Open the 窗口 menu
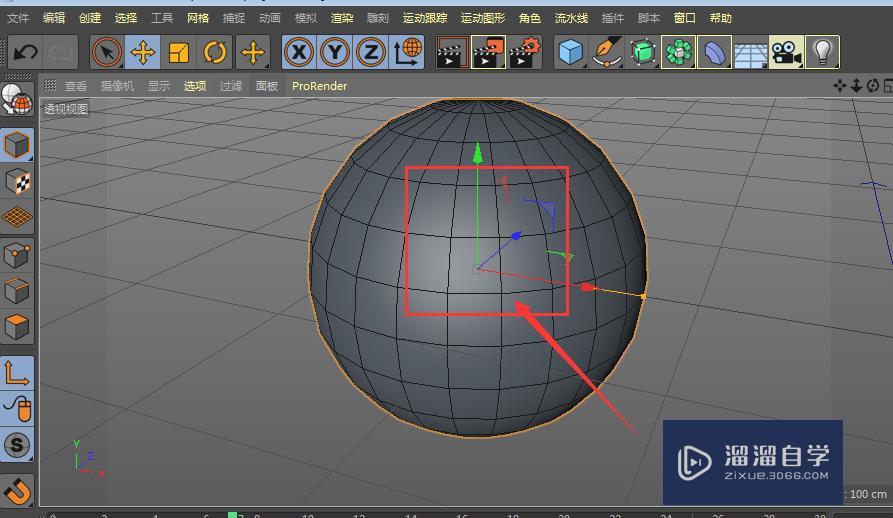Screen dimensions: 893x518 tap(685, 18)
